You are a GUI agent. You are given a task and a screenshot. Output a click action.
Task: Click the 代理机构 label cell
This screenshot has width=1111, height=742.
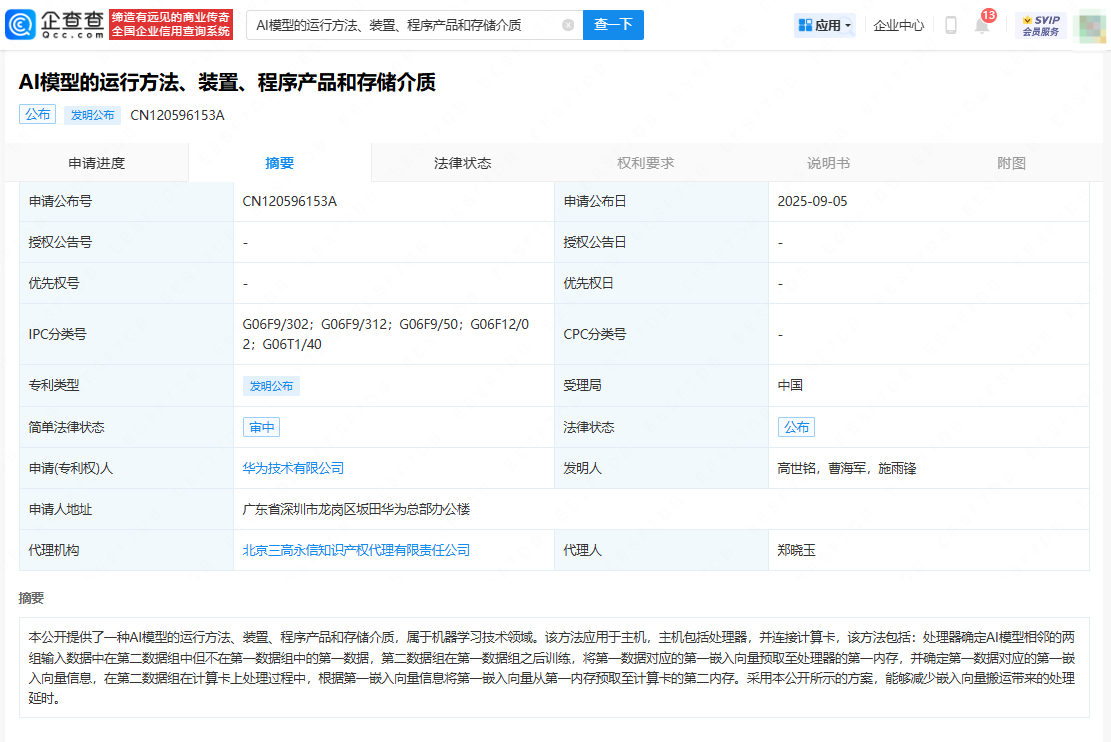[x=127, y=550]
